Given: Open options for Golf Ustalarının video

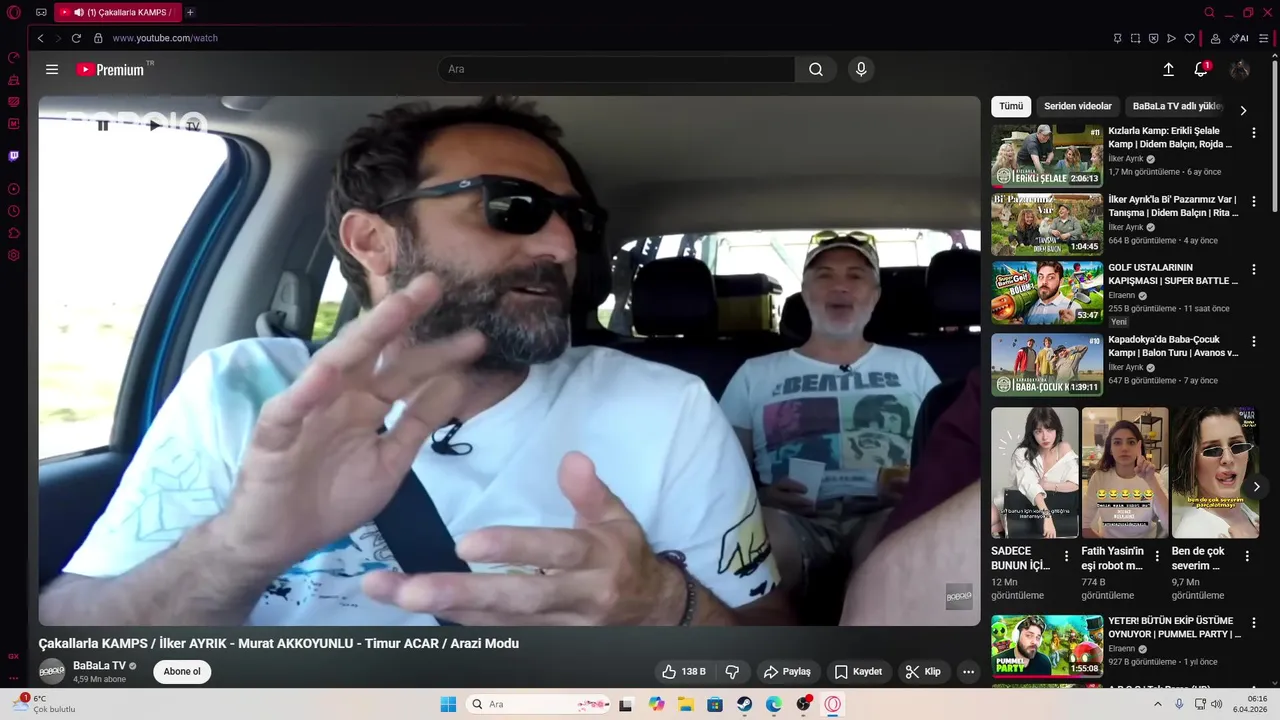Looking at the screenshot, I should pos(1254,270).
